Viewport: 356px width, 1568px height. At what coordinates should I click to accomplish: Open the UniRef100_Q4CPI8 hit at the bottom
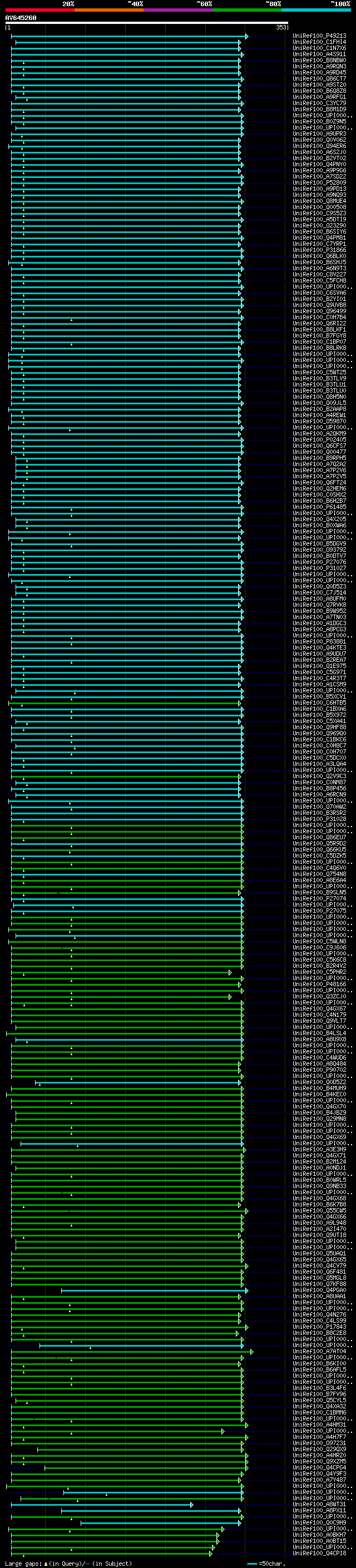point(319,1554)
